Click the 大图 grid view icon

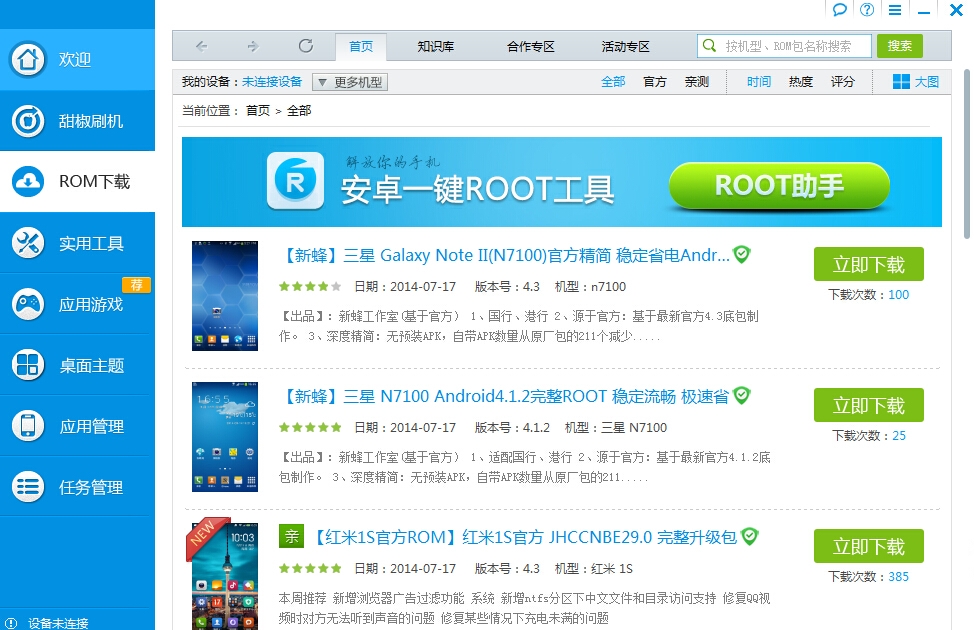coord(901,81)
